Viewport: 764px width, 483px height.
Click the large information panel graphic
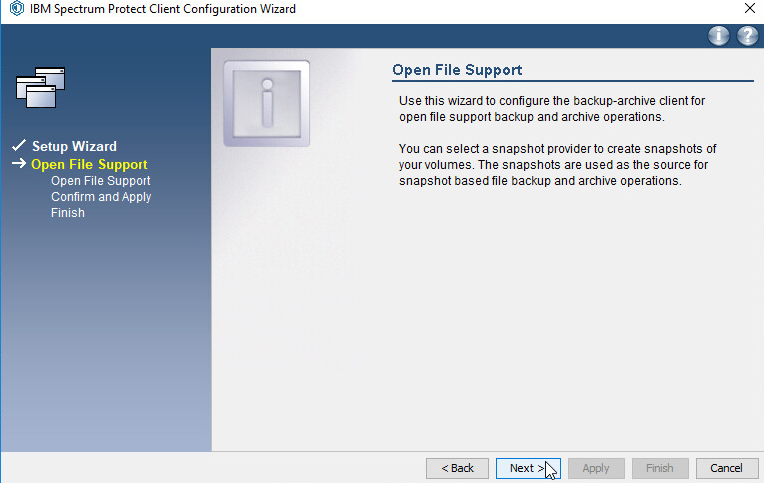click(x=266, y=103)
